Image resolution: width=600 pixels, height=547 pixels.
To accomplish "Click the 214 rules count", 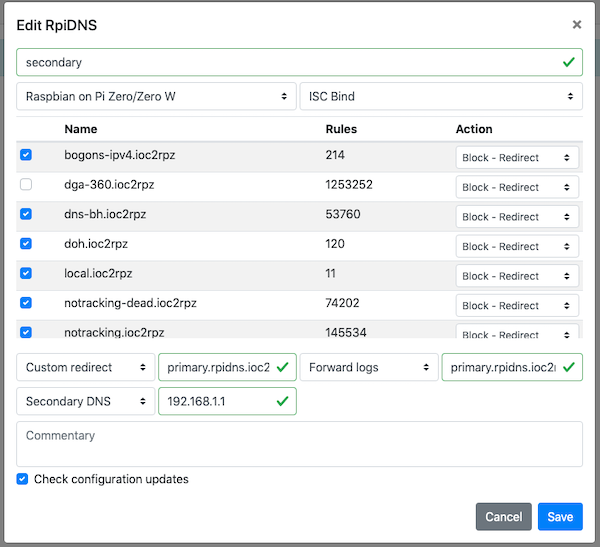I will pyautogui.click(x=335, y=155).
